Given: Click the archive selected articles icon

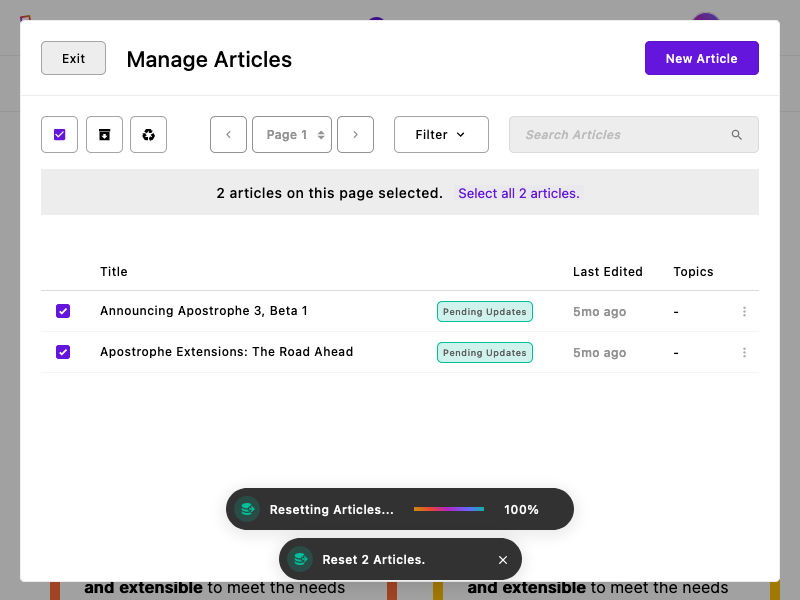Looking at the screenshot, I should pyautogui.click(x=104, y=134).
